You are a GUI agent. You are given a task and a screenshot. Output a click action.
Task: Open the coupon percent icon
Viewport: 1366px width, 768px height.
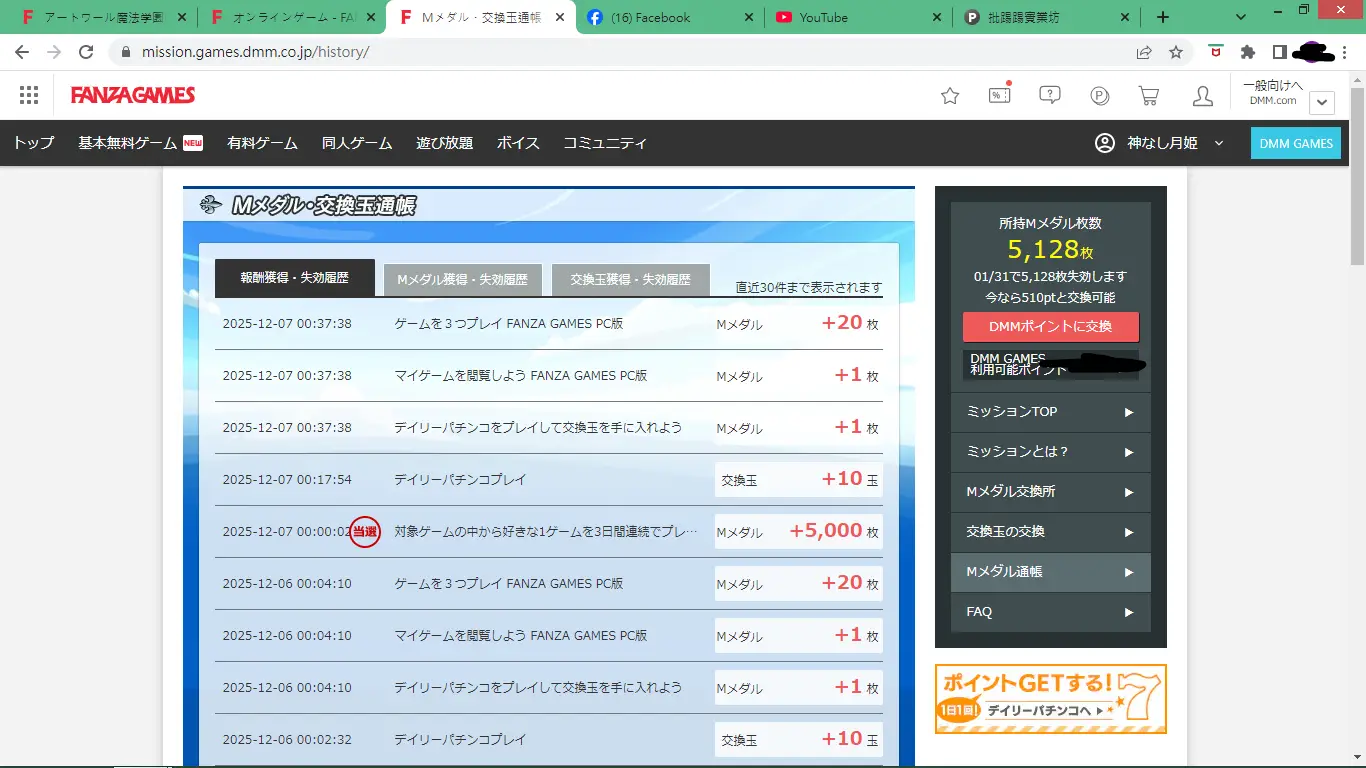click(999, 95)
